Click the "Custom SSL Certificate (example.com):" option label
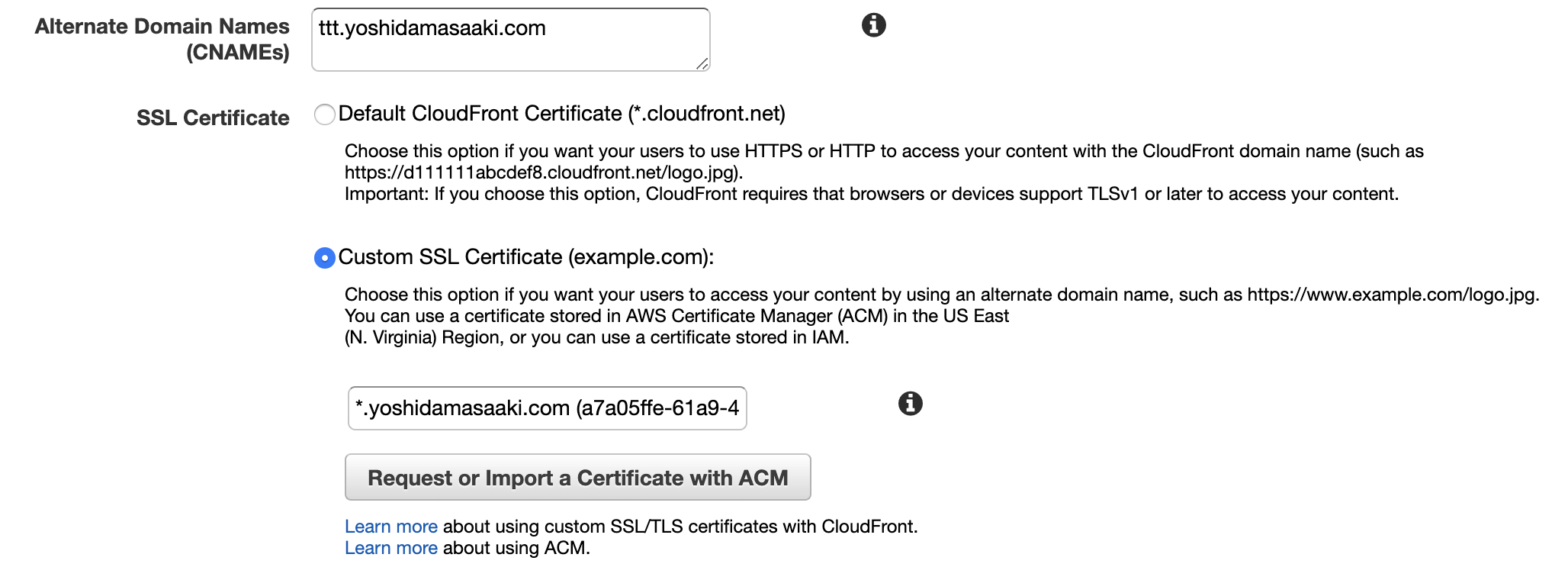Image resolution: width=1568 pixels, height=580 pixels. tap(526, 257)
